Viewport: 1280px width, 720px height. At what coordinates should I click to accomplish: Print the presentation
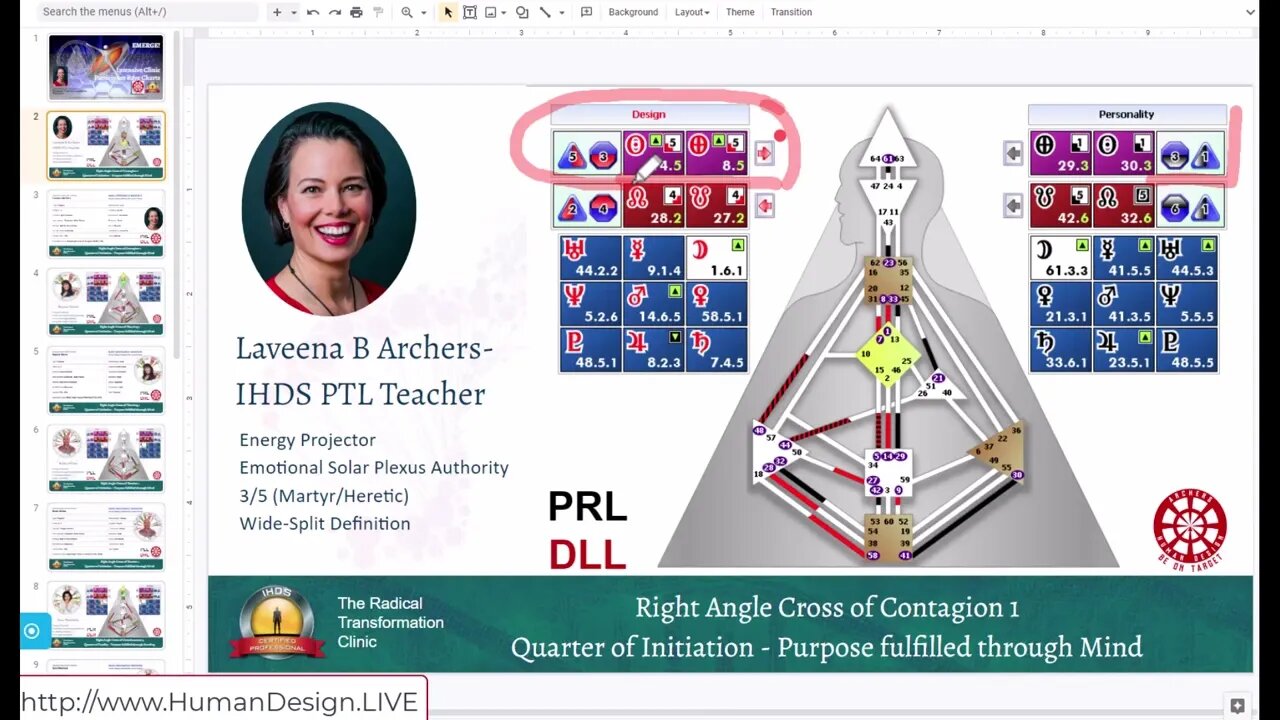click(x=356, y=12)
